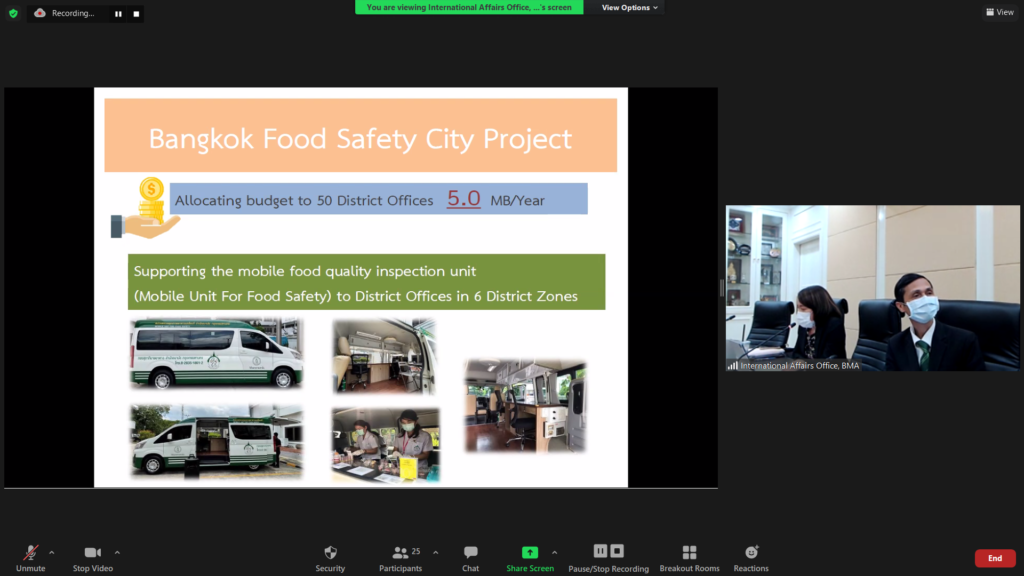Click the green encryption shield icon

(13, 13)
